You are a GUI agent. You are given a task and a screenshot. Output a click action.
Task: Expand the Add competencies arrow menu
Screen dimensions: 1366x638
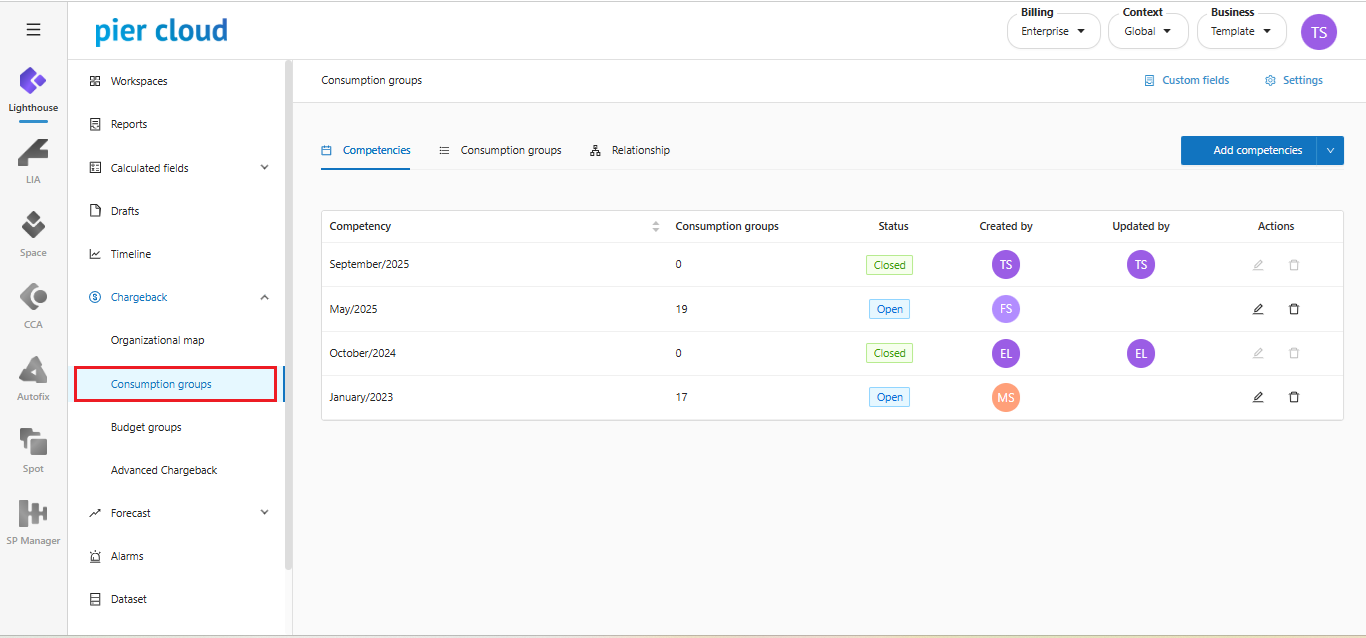[x=1330, y=151]
